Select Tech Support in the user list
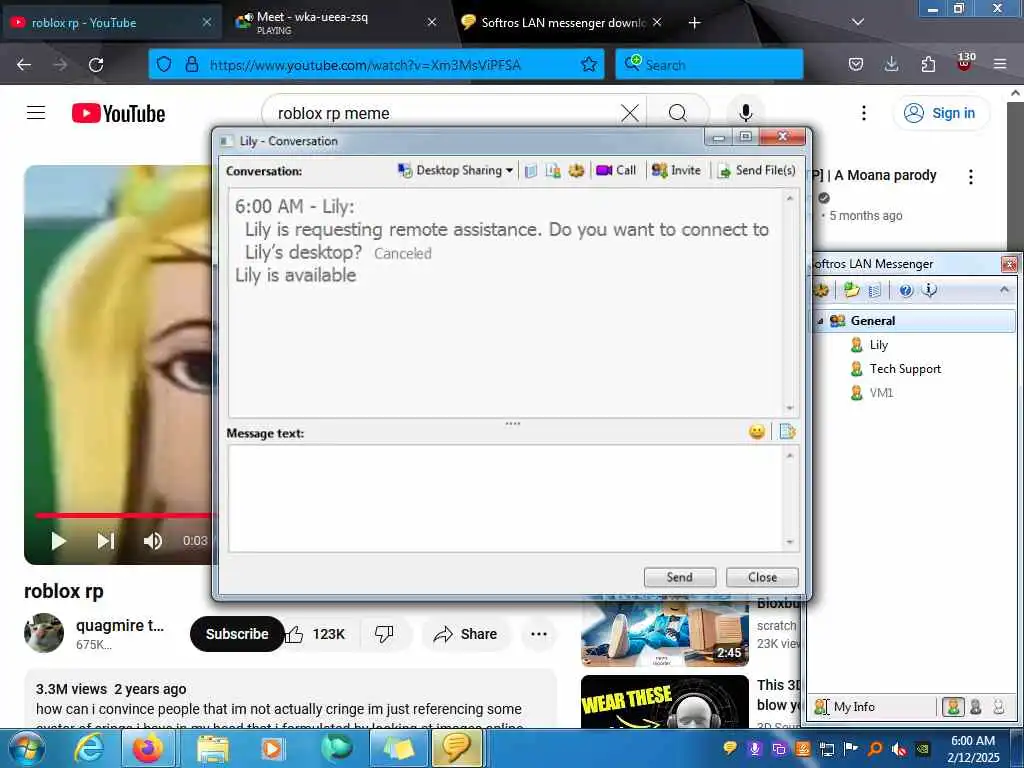 click(x=905, y=369)
